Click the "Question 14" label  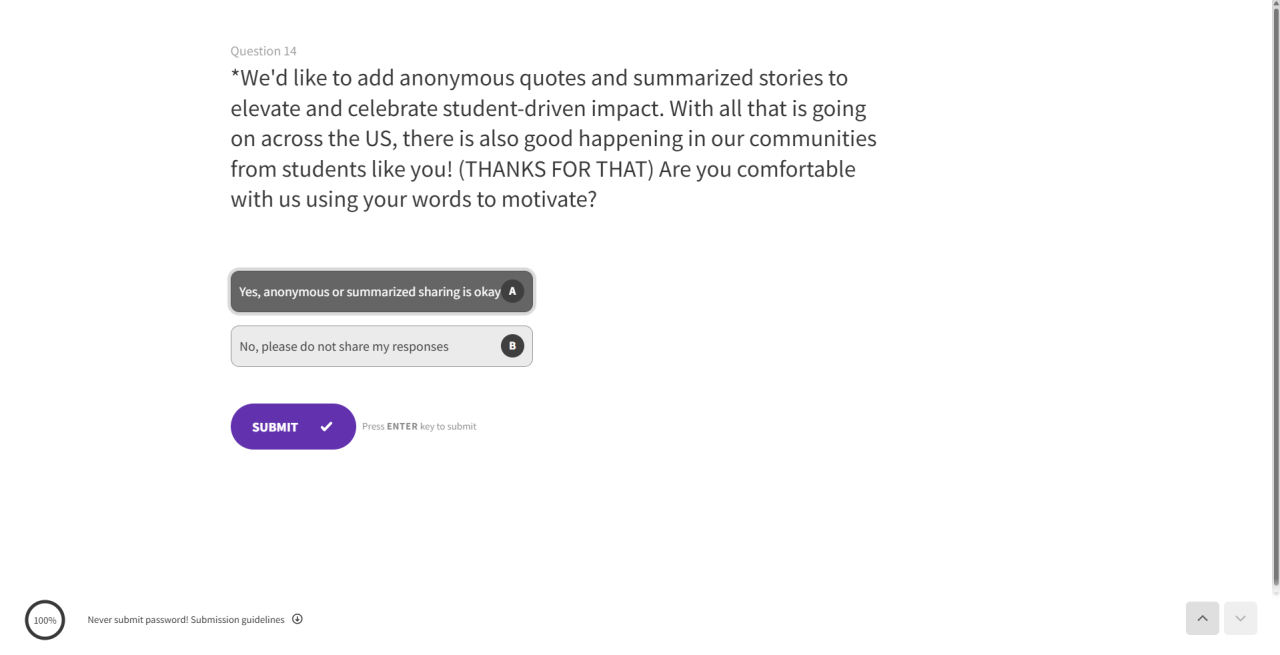263,51
